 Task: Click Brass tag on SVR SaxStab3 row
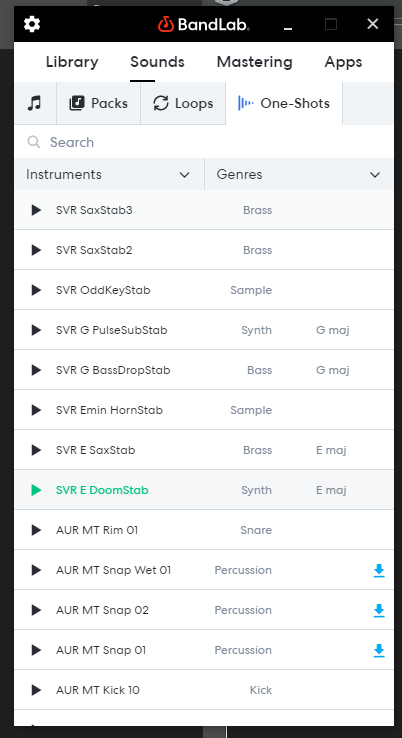coord(257,210)
